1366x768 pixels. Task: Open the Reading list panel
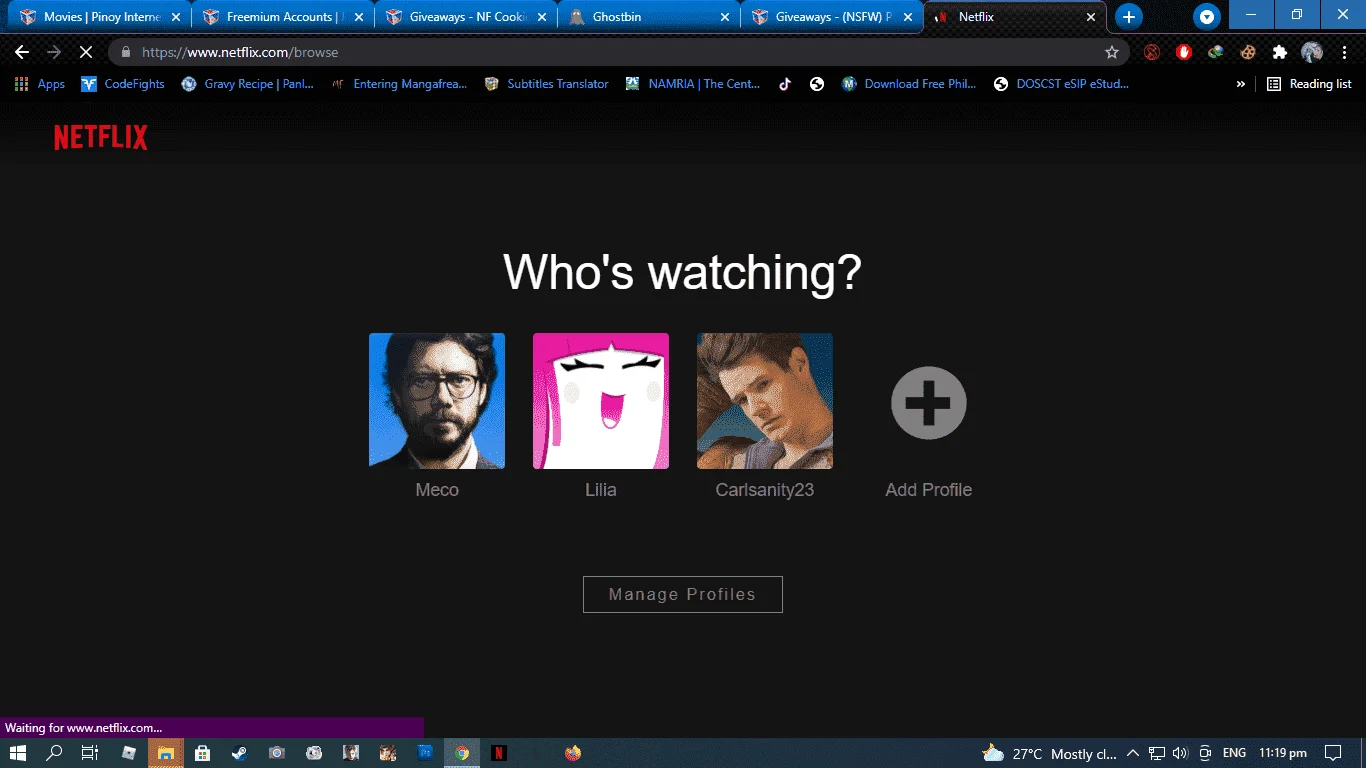tap(1309, 84)
